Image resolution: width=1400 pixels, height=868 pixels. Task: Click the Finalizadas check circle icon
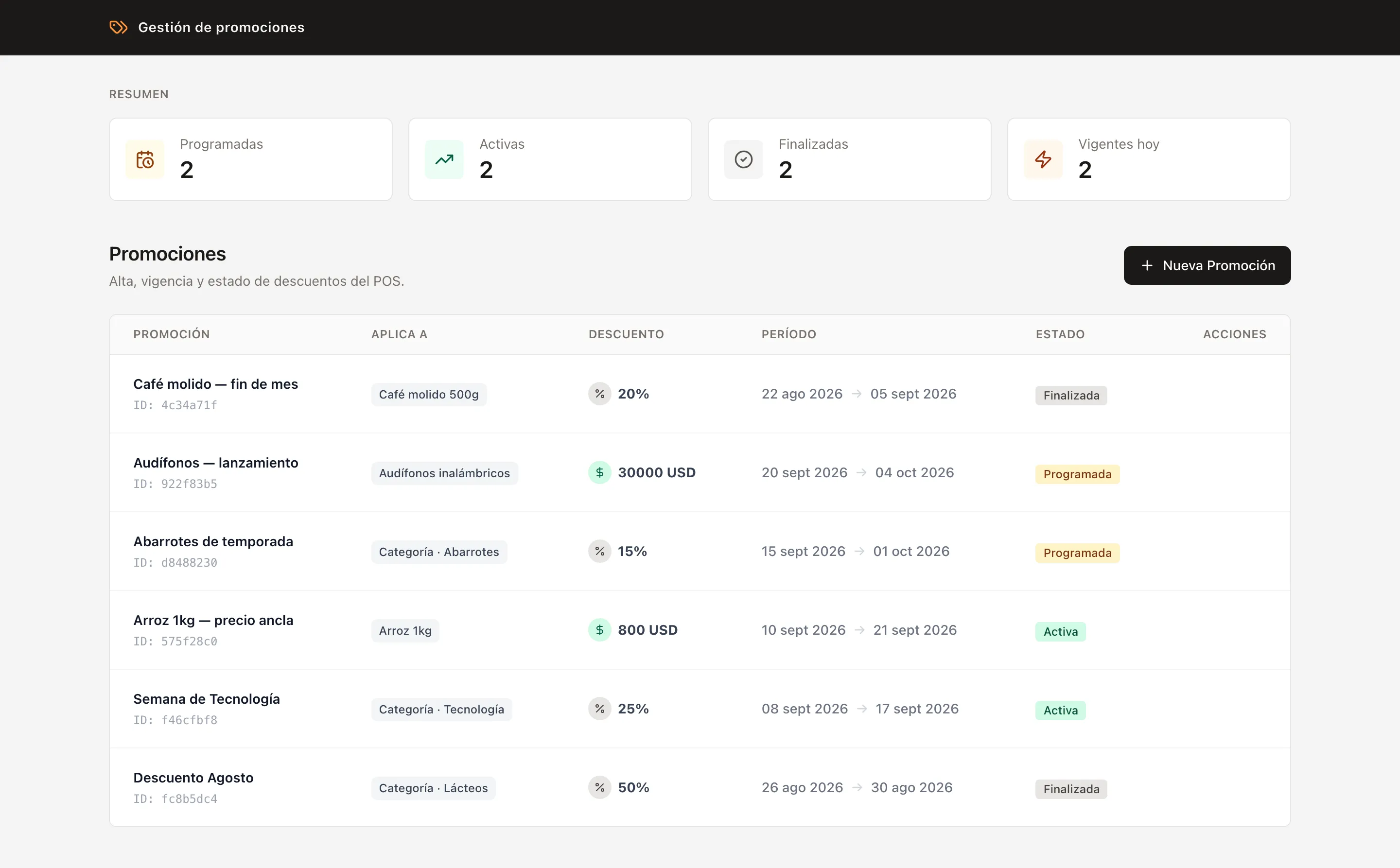pos(744,159)
